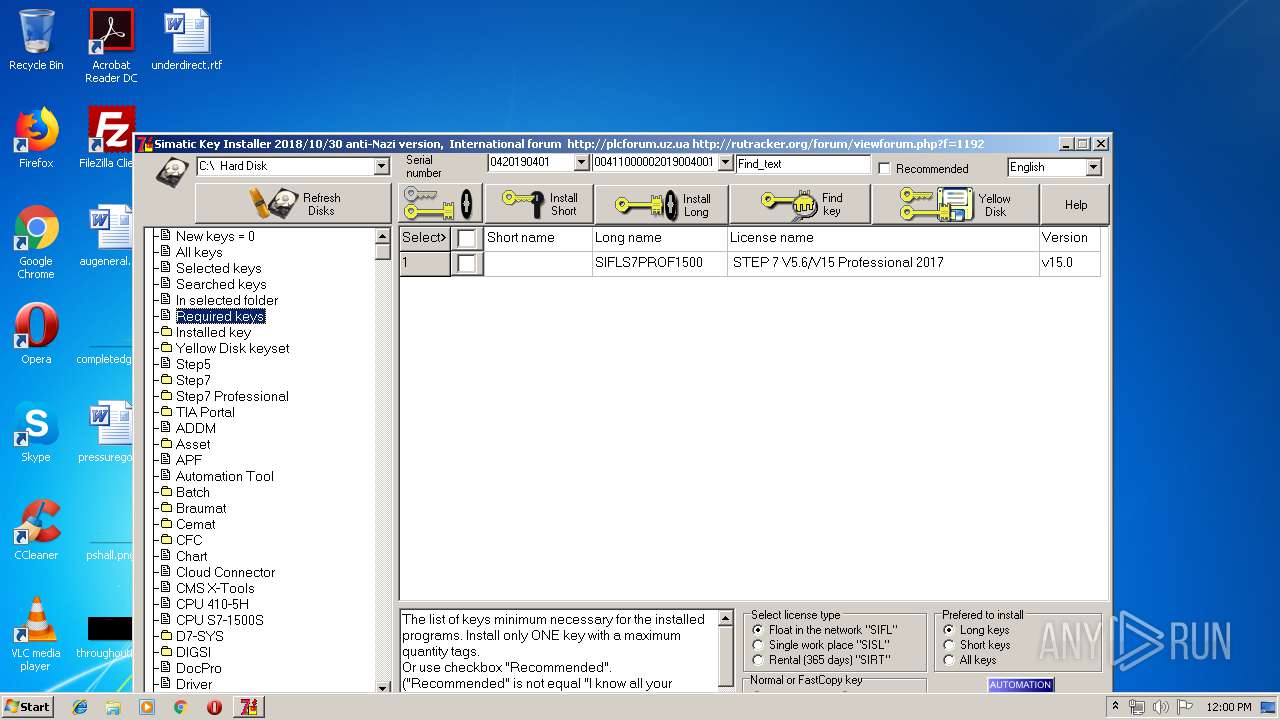This screenshot has width=1280, height=720.
Task: Click the volume icon in system tray
Action: 1161,707
